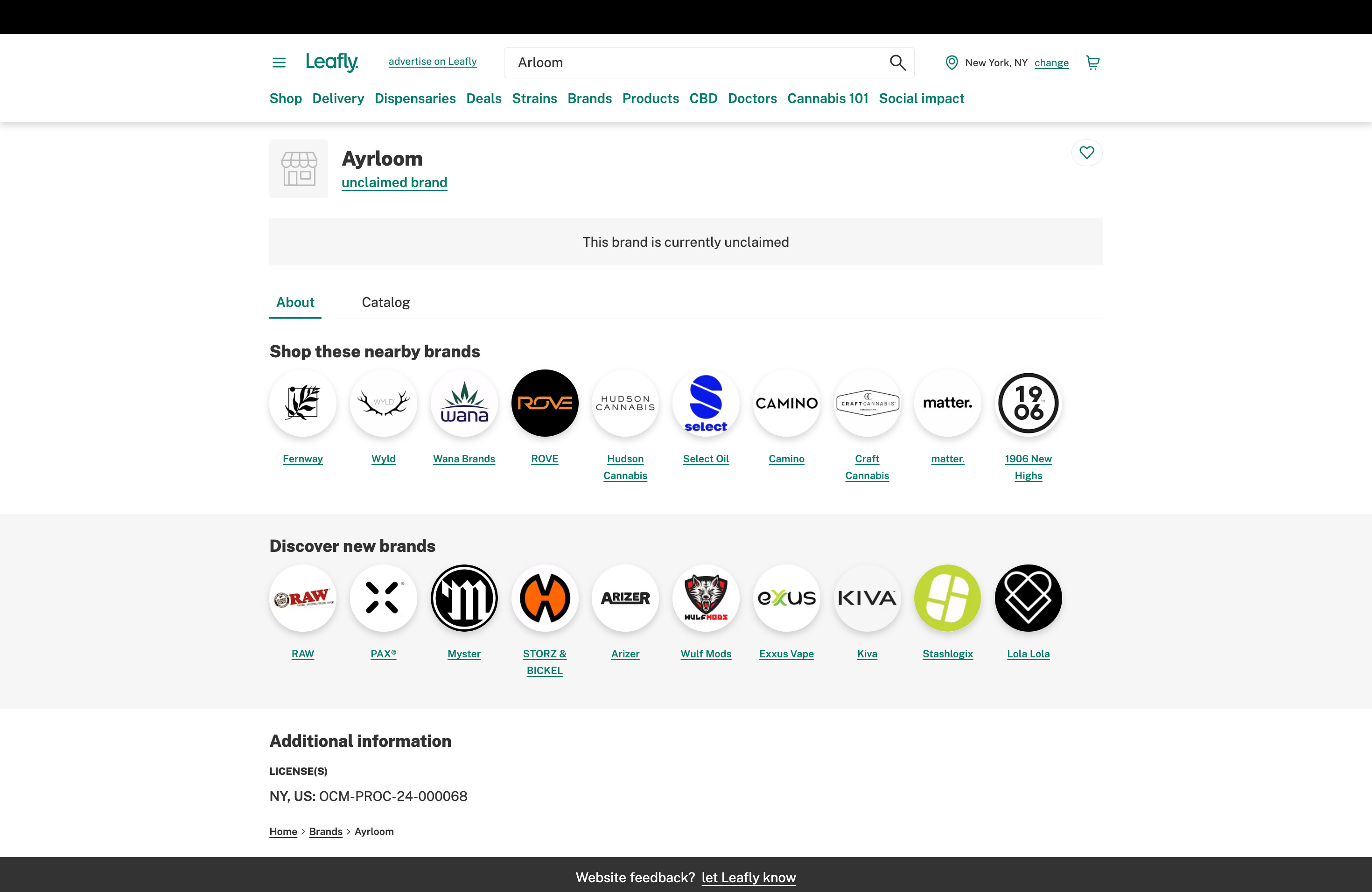Click the Exxus Vape text link

(786, 654)
